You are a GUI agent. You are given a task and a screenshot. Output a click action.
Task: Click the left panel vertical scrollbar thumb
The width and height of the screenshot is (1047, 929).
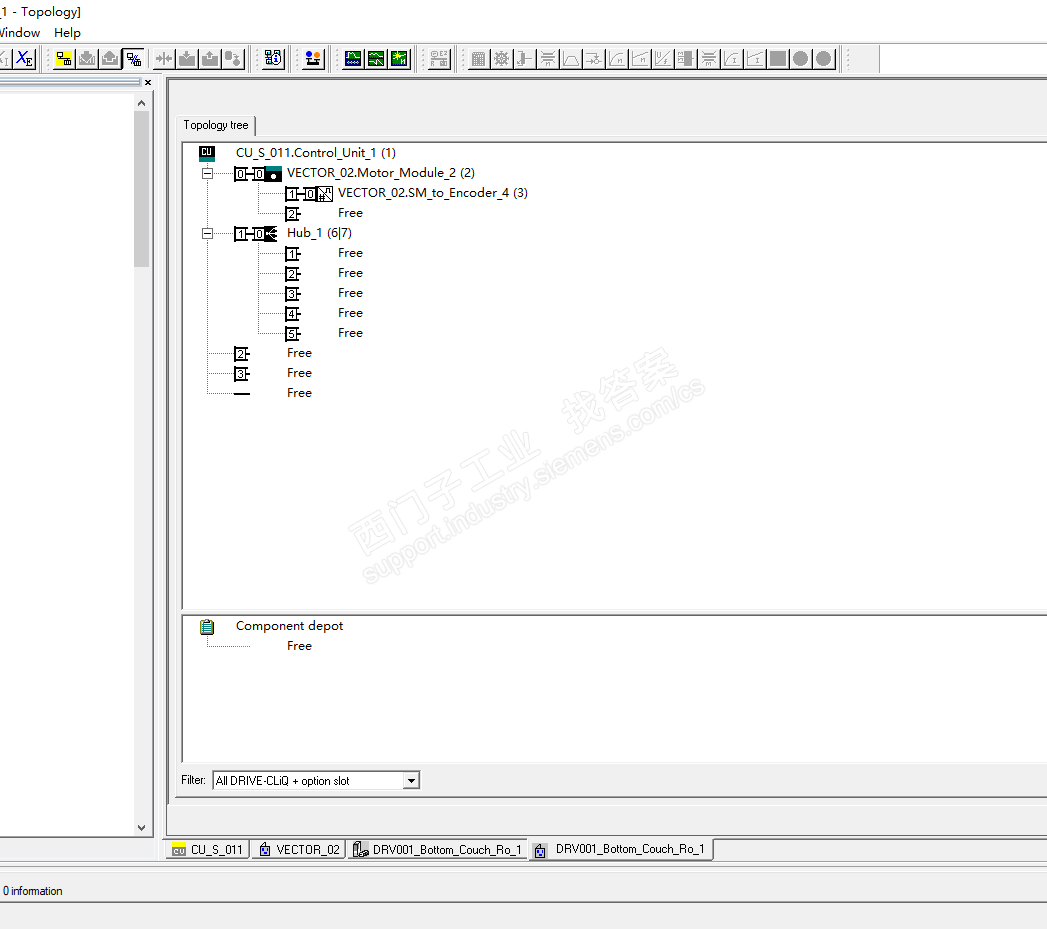click(x=142, y=189)
